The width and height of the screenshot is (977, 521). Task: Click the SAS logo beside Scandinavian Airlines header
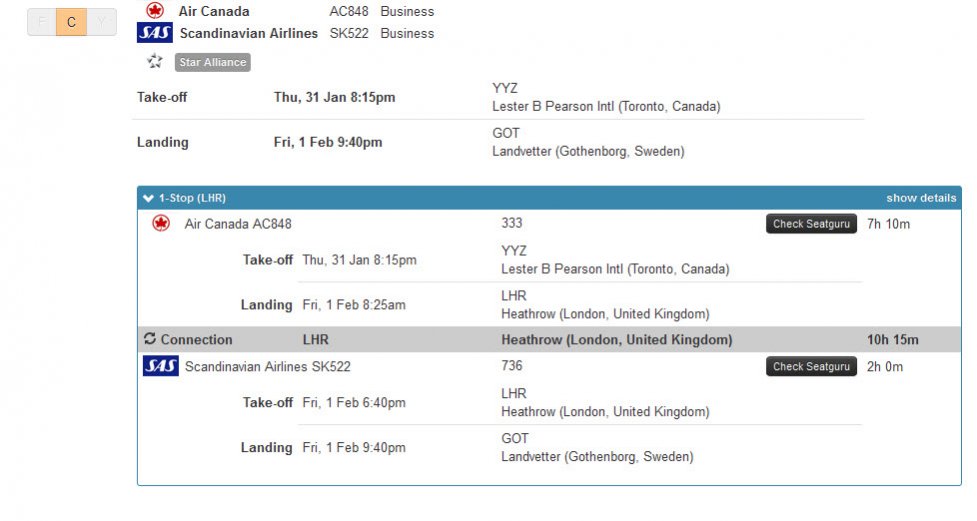tap(155, 33)
